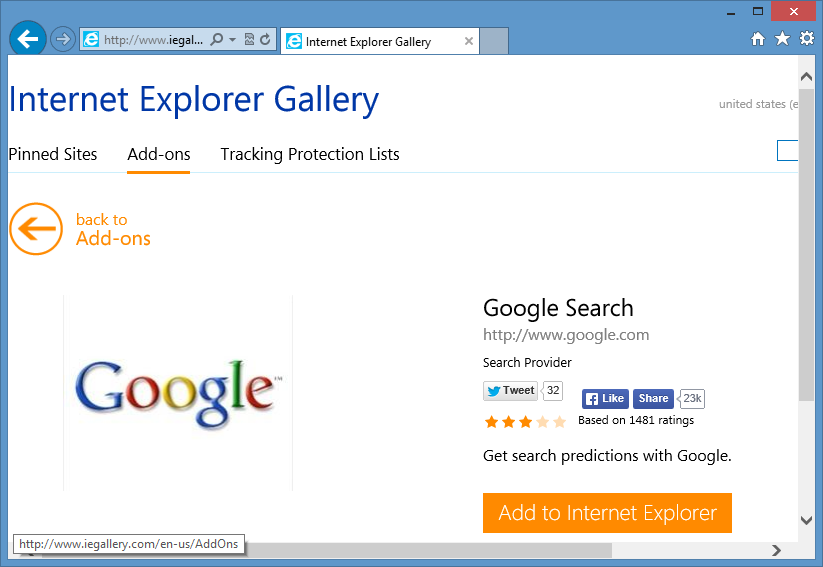Click the Google Search title

point(558,309)
